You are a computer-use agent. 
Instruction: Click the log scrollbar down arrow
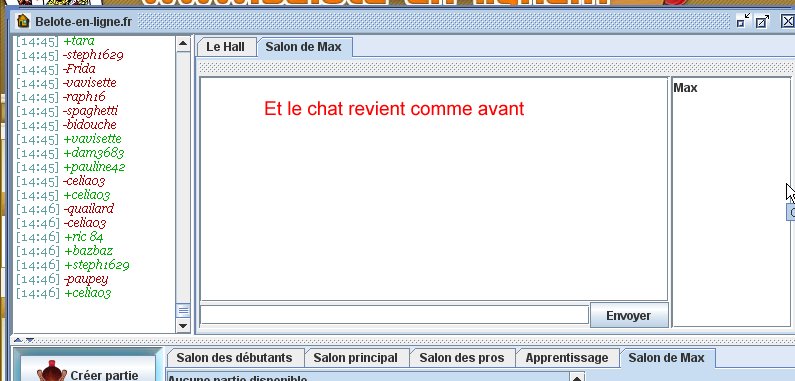coord(183,326)
